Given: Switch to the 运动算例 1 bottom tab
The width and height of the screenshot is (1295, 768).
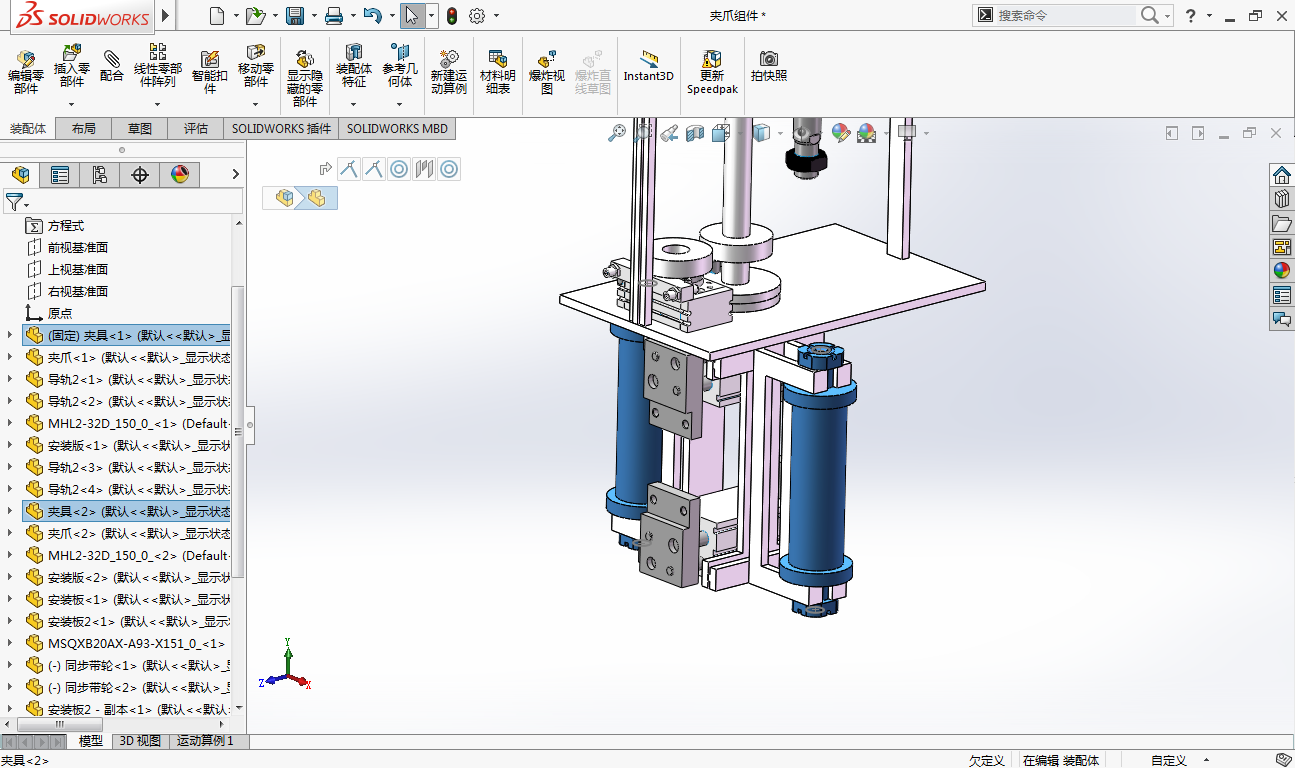Looking at the screenshot, I should pyautogui.click(x=205, y=741).
